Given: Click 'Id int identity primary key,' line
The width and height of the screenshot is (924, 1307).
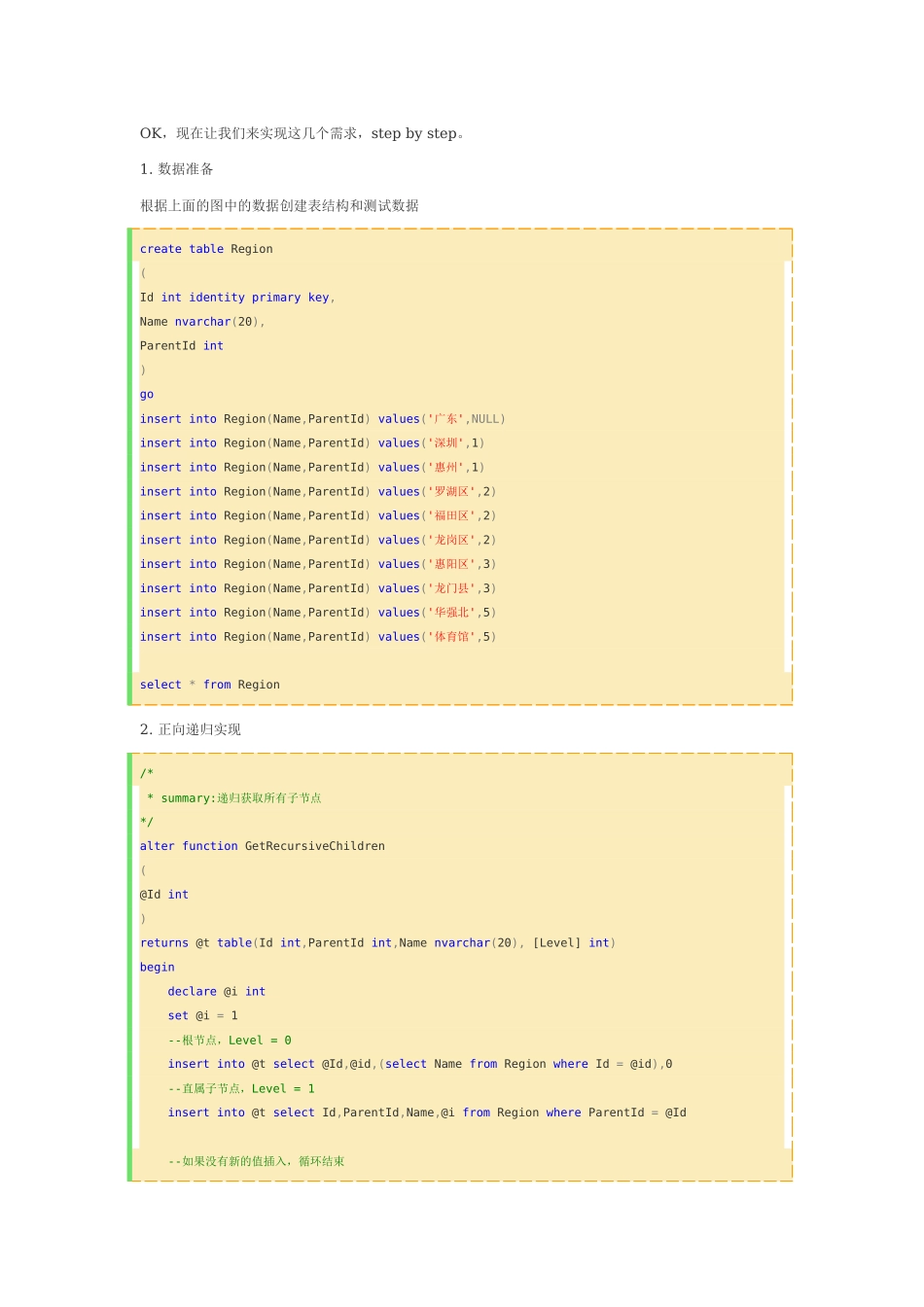Looking at the screenshot, I should point(237,298).
